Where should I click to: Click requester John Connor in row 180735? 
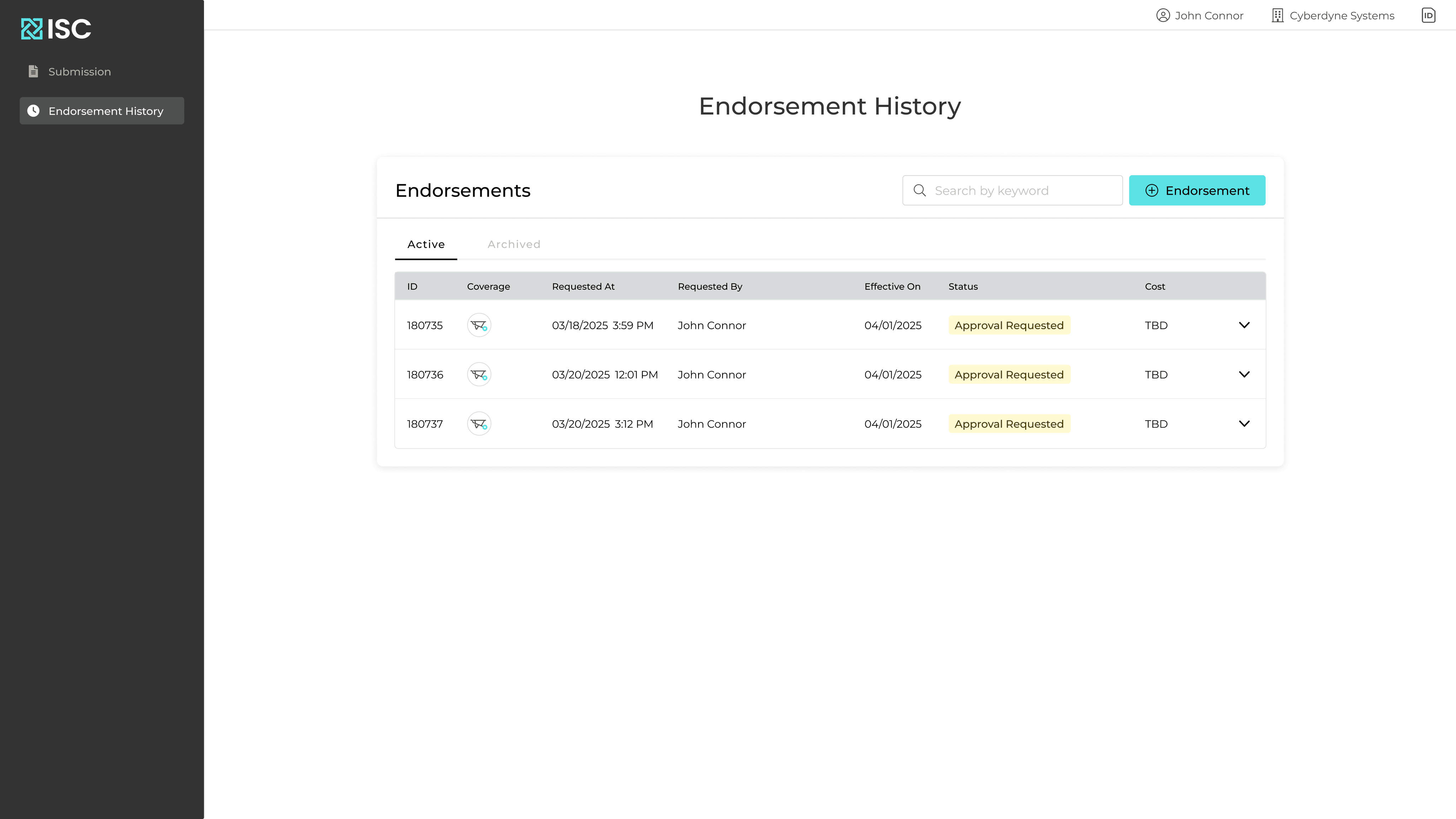tap(712, 326)
